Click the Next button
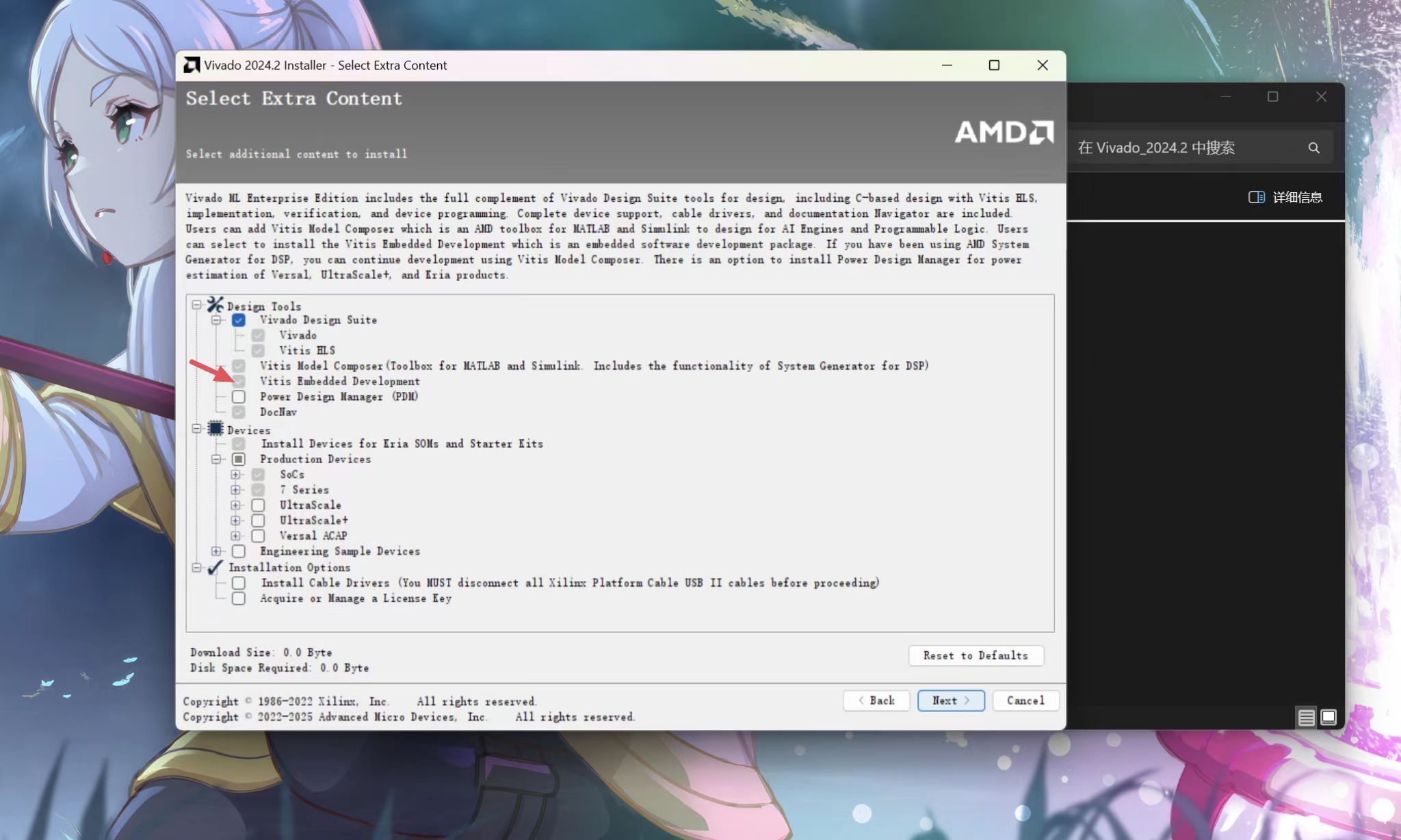 (x=951, y=700)
